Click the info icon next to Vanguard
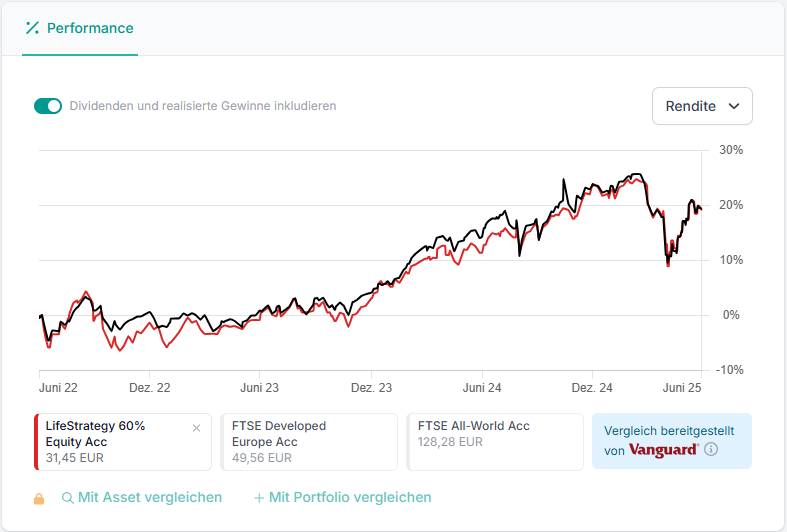The width and height of the screenshot is (787, 532). 711,450
